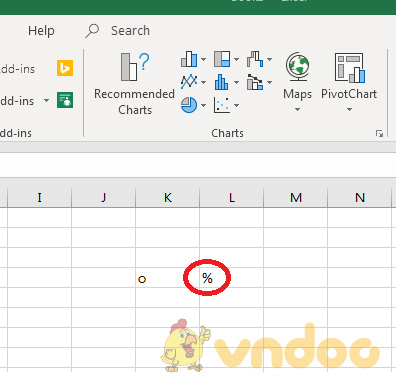The width and height of the screenshot is (396, 386).
Task: Open Recommended Charts
Action: pos(135,84)
